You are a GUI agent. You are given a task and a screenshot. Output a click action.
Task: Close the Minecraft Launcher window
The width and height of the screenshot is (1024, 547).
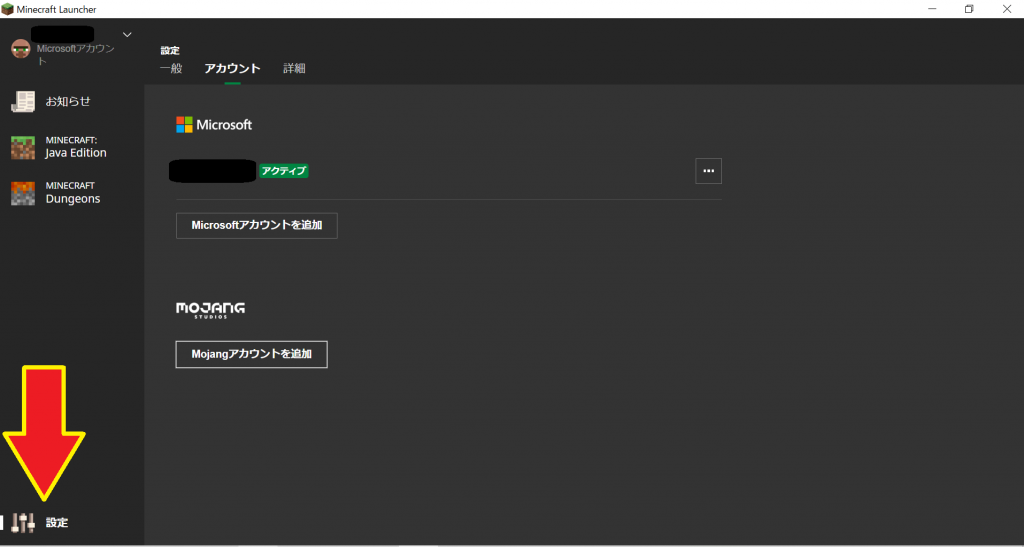[x=1006, y=9]
